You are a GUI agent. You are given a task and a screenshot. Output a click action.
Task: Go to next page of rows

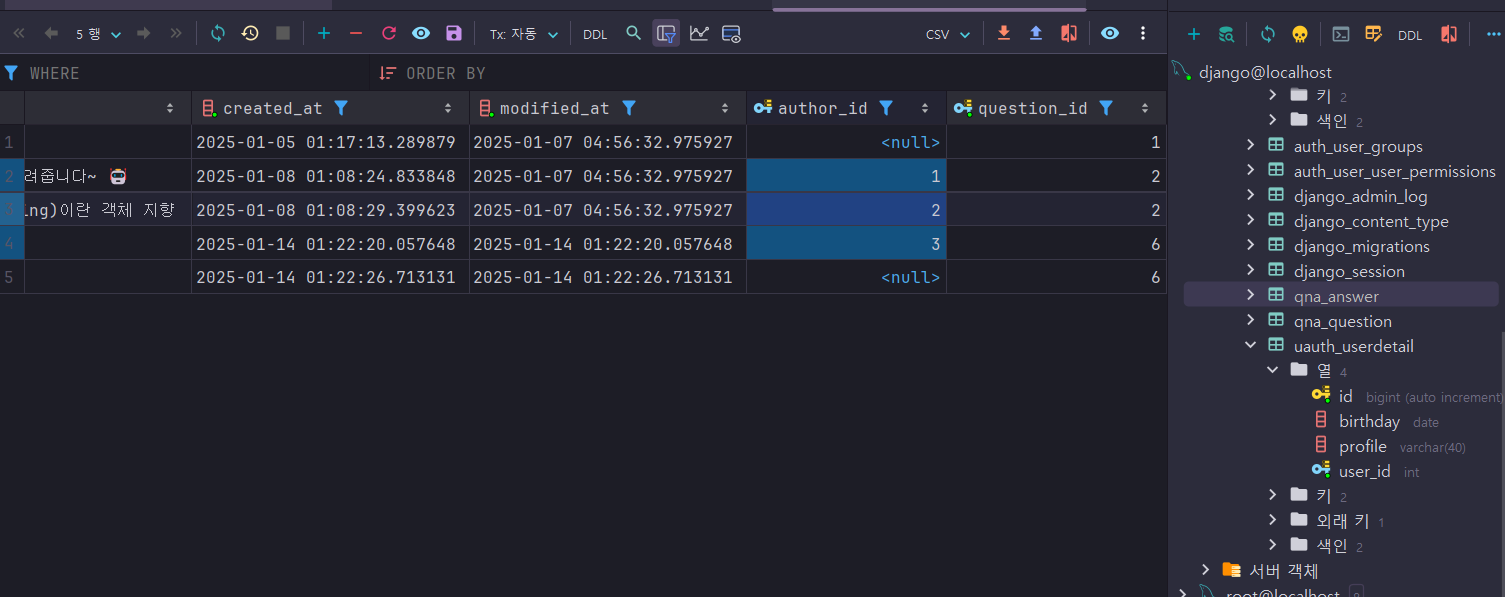144,34
